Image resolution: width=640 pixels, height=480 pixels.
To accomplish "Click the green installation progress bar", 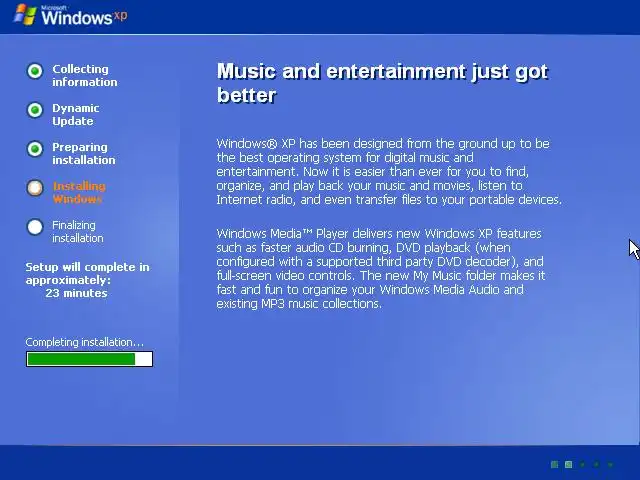I will tap(89, 359).
